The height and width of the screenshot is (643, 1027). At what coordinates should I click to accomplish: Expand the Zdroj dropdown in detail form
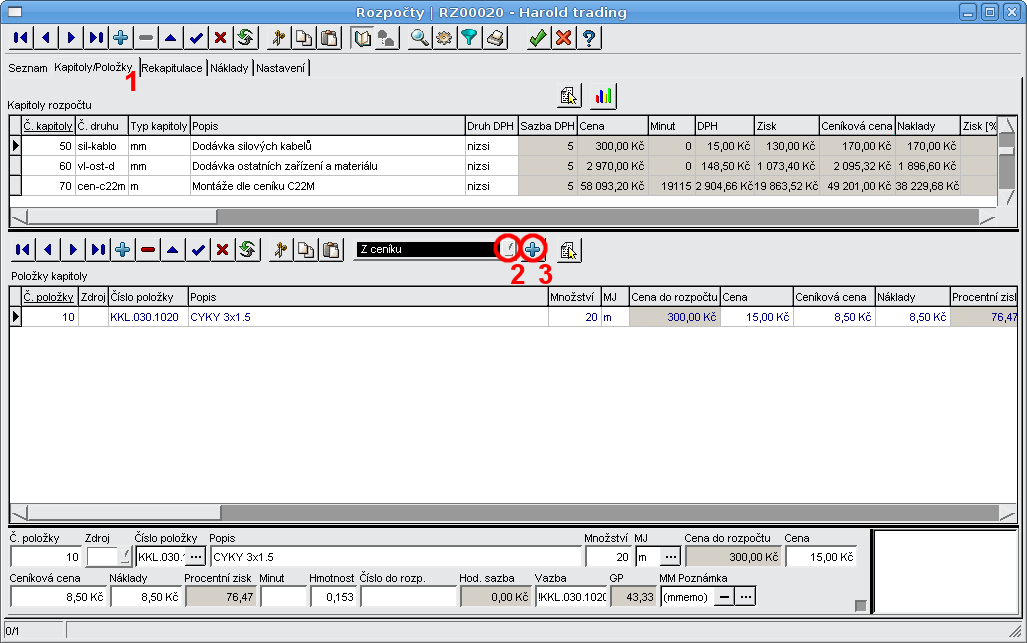click(x=125, y=556)
